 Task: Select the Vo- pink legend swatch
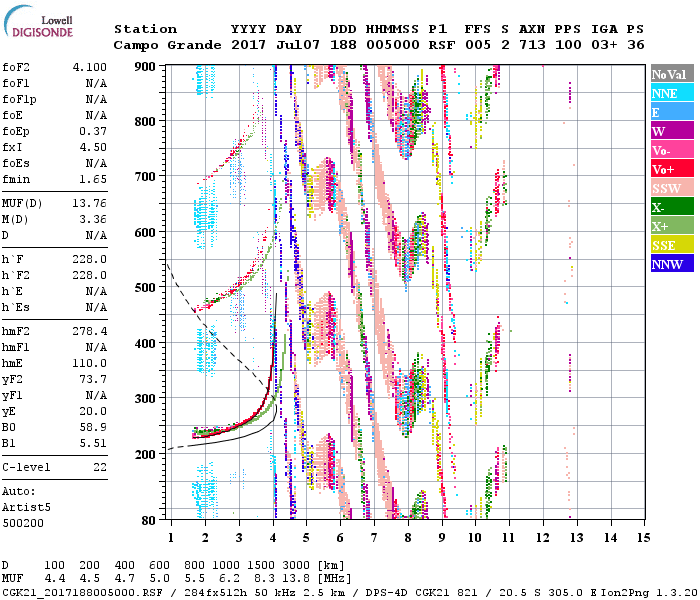pos(671,150)
